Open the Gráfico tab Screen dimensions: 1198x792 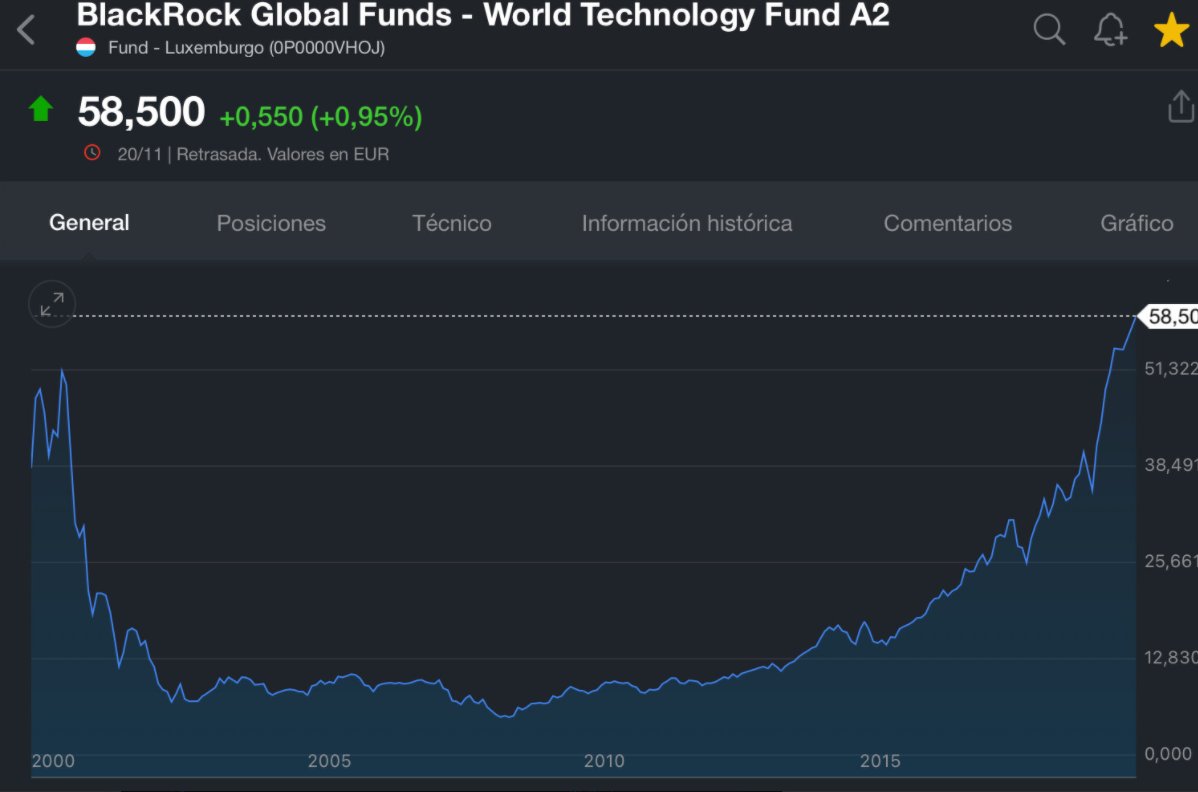tap(1136, 223)
